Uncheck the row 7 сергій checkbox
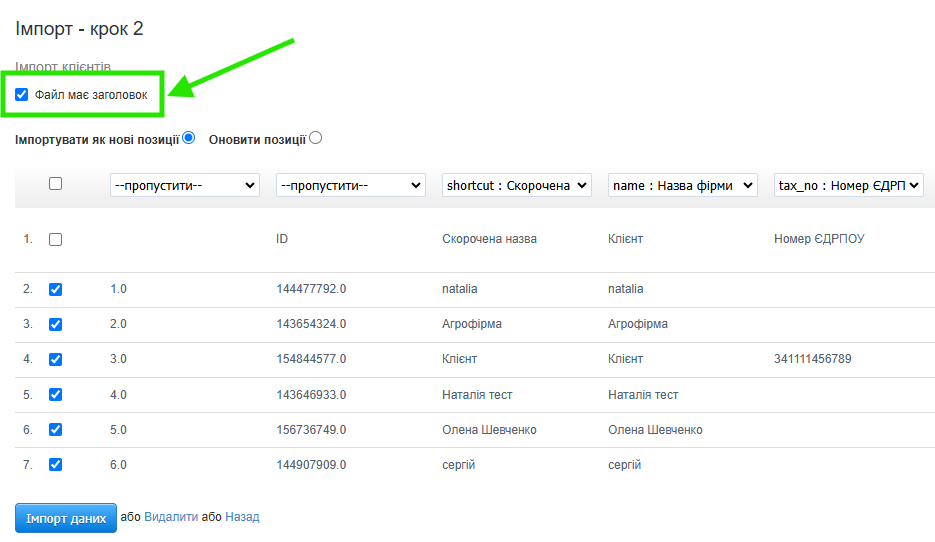This screenshot has height=542, width=935. (x=56, y=464)
